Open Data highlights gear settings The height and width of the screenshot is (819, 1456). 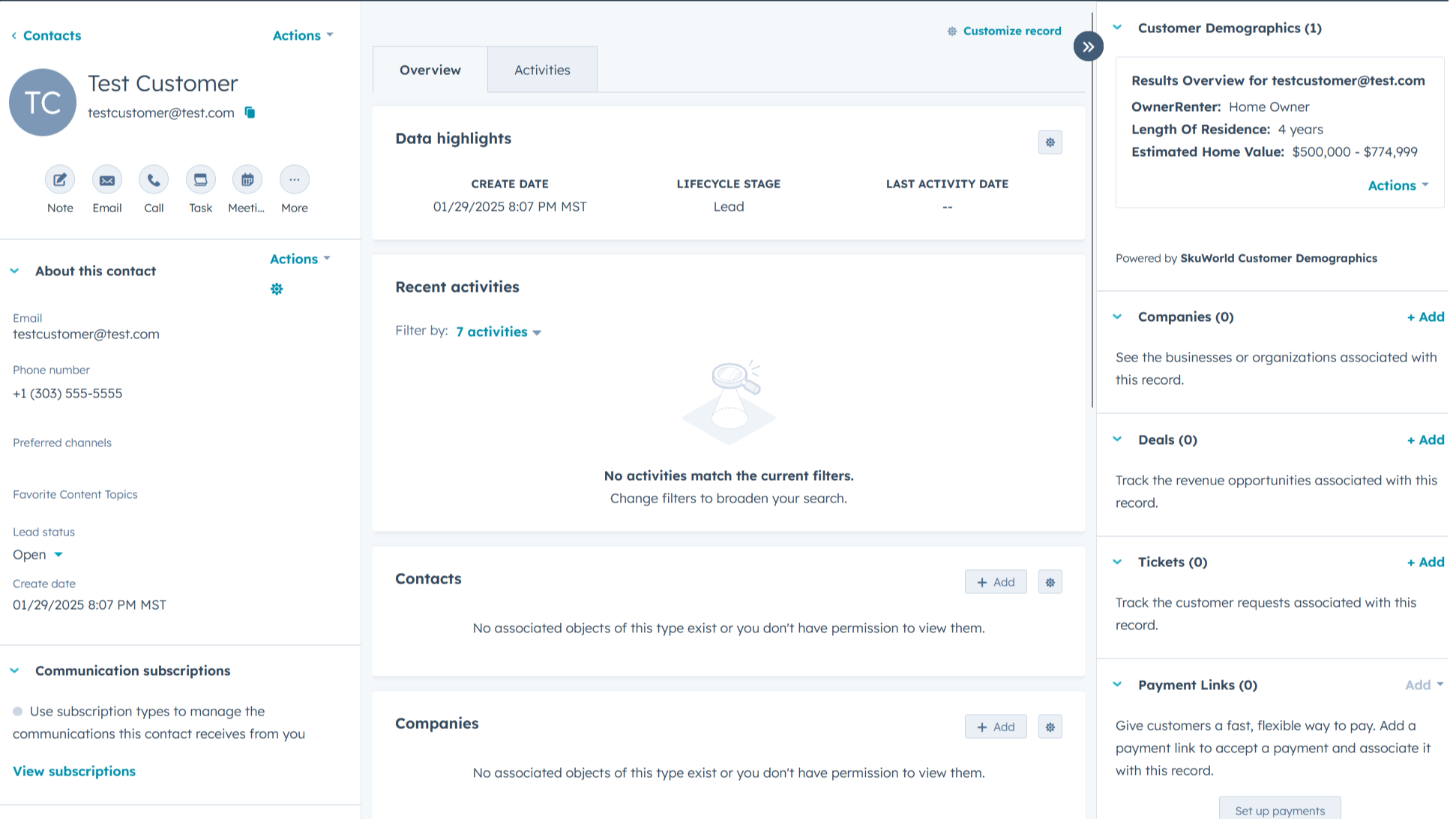pyautogui.click(x=1050, y=142)
